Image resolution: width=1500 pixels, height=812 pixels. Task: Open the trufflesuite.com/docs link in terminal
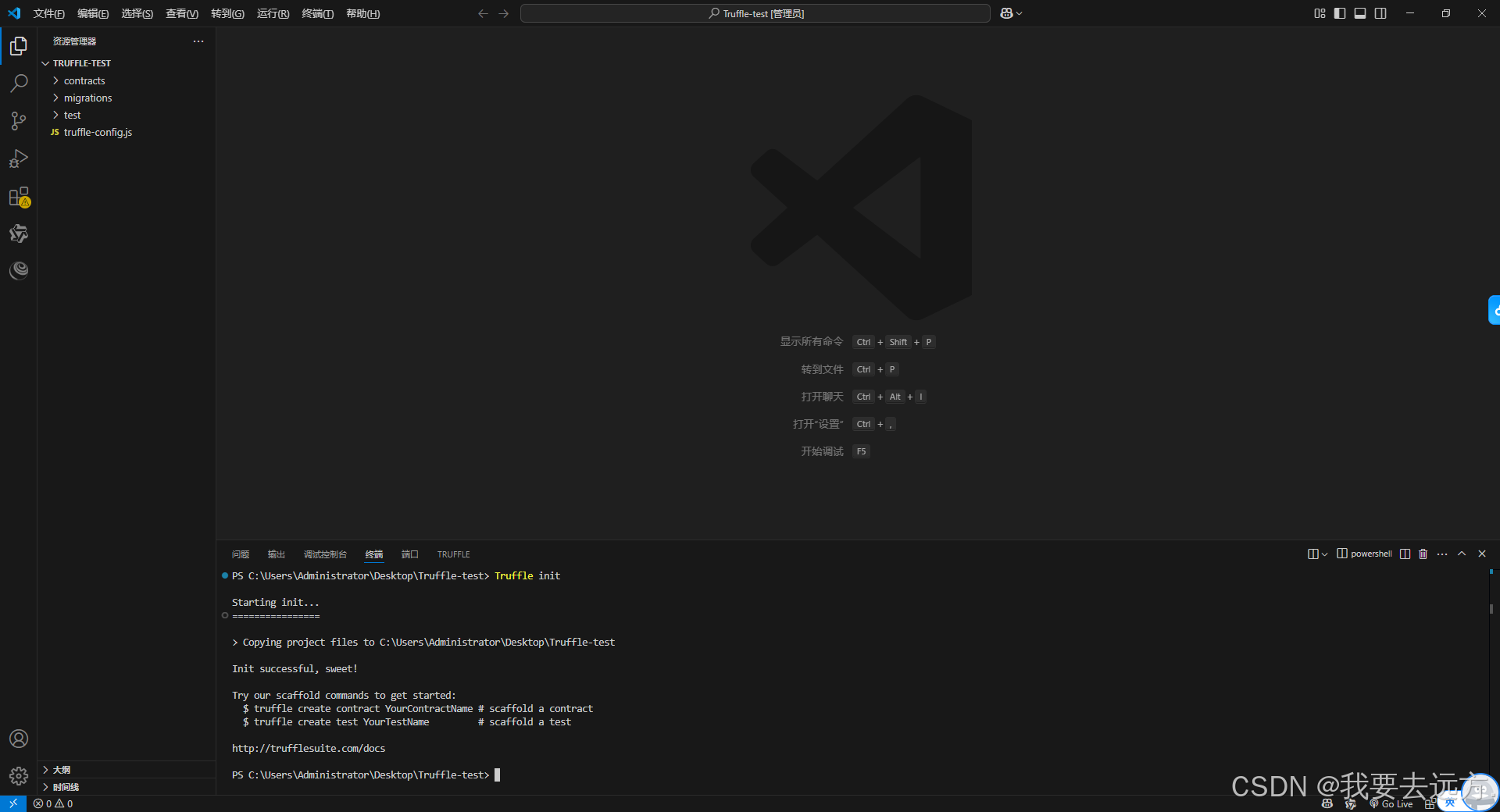[x=309, y=748]
